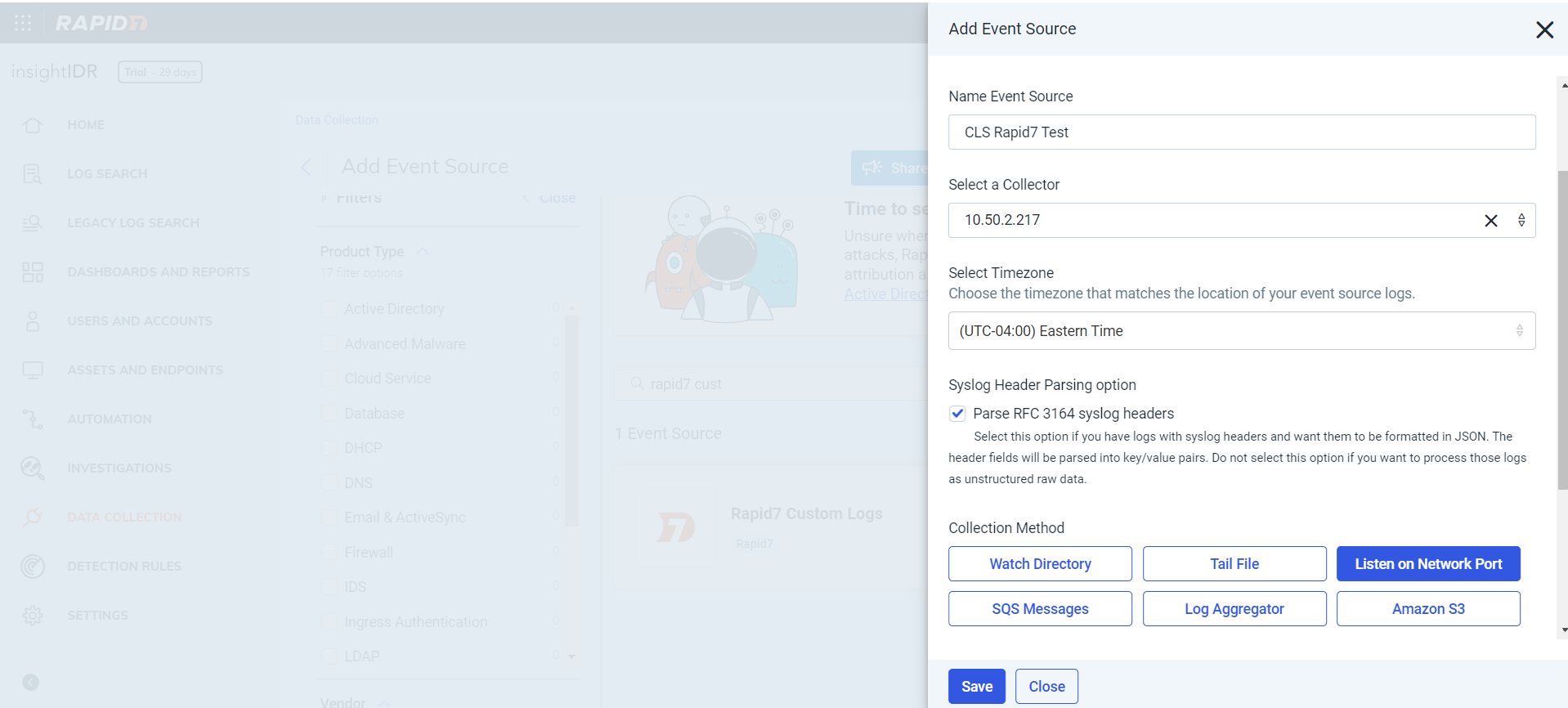The height and width of the screenshot is (708, 1568).
Task: Open Assets and Endpoints menu item
Action: [x=145, y=370]
